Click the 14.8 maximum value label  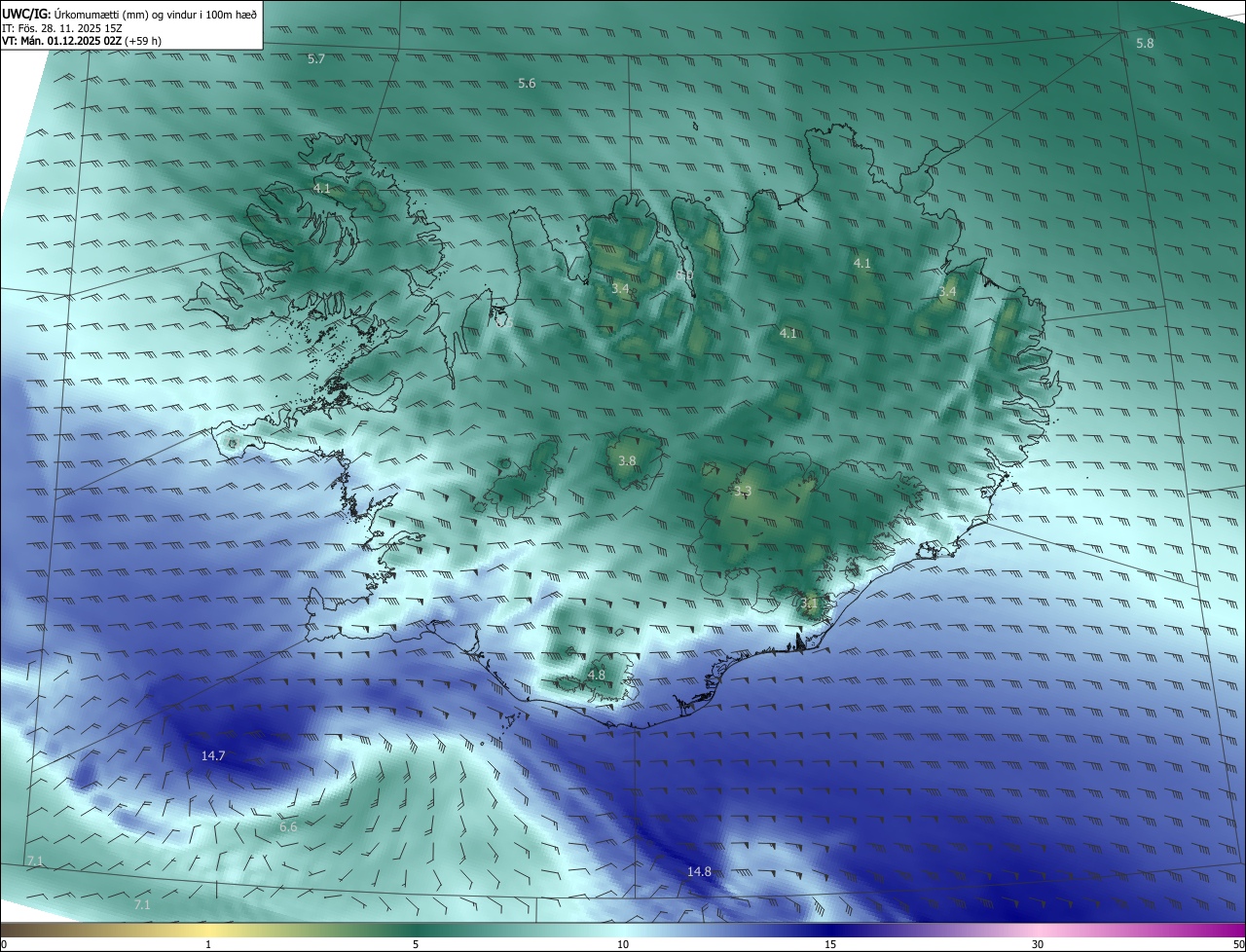pyautogui.click(x=699, y=872)
